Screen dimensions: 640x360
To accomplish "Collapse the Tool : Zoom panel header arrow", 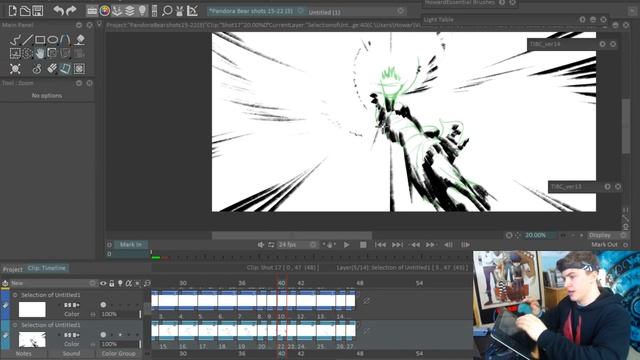I will pos(79,83).
